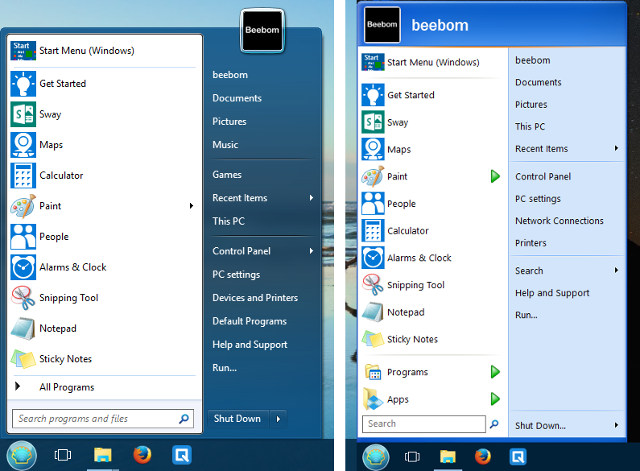Open Control Panel in right menu
This screenshot has width=640, height=471.
pyautogui.click(x=543, y=177)
